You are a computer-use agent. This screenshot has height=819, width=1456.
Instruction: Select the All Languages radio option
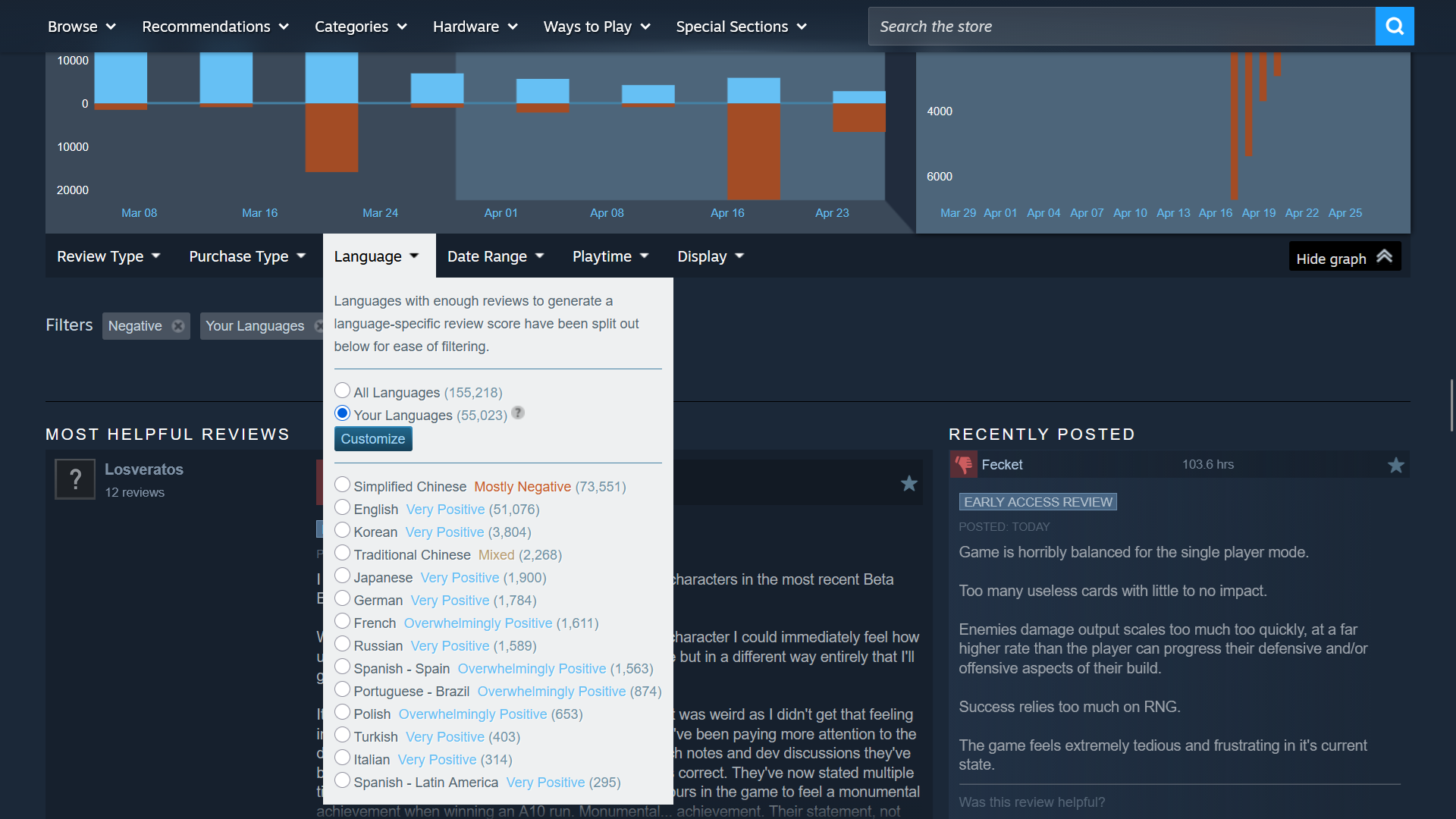point(342,391)
